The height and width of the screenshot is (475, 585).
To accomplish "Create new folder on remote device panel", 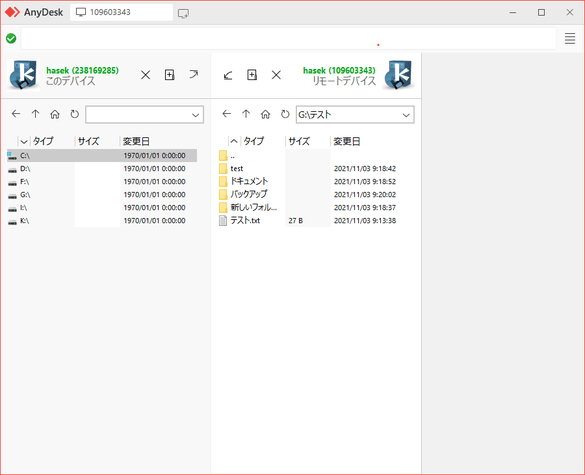I will 252,75.
